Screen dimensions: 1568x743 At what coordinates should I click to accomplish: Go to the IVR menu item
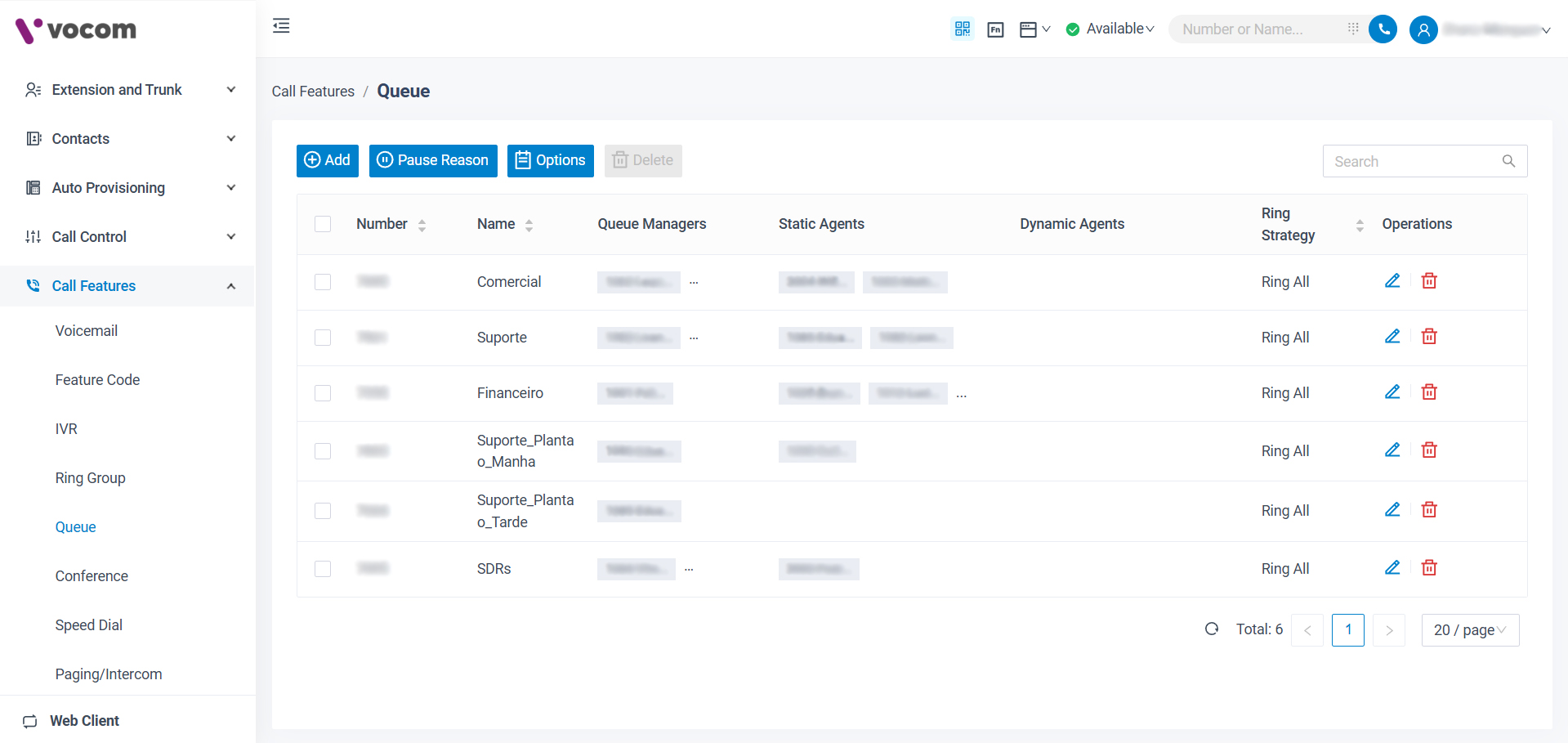66,429
